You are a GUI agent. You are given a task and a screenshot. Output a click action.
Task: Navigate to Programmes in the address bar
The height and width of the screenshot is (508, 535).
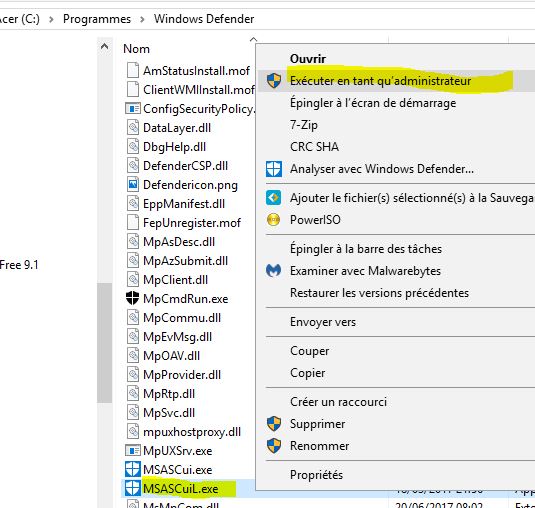(x=97, y=19)
